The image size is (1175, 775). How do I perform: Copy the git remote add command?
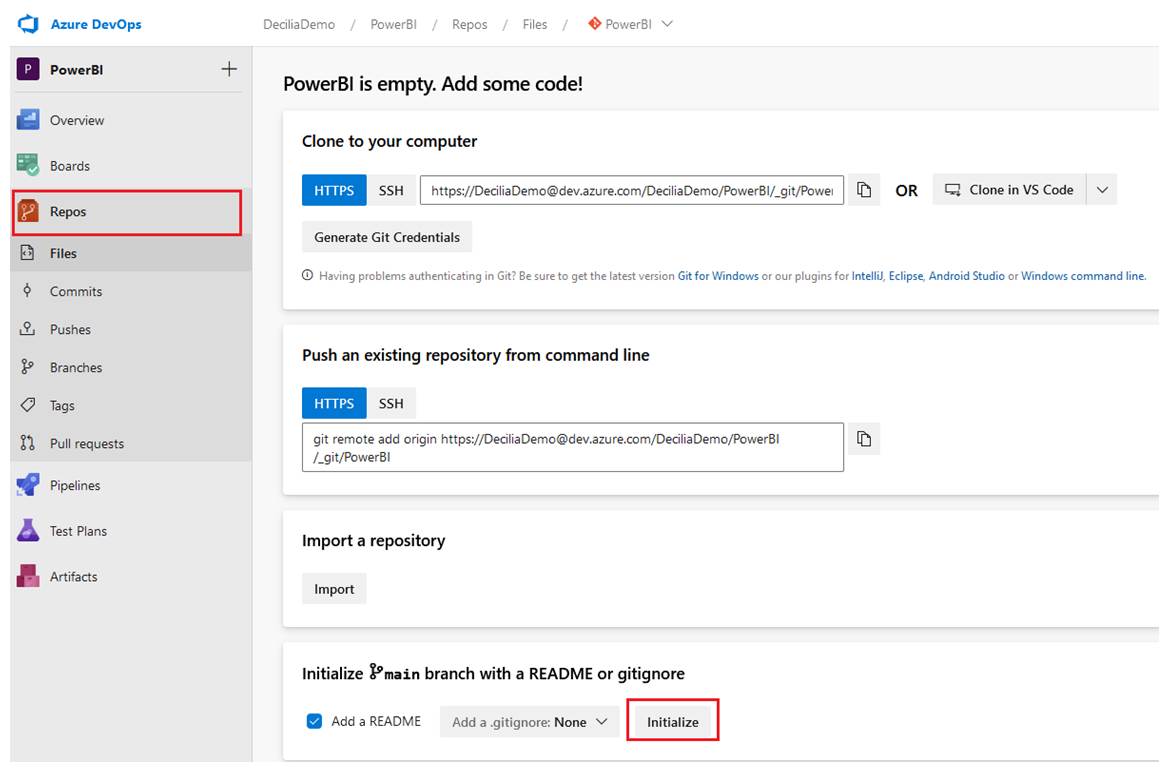(x=864, y=438)
